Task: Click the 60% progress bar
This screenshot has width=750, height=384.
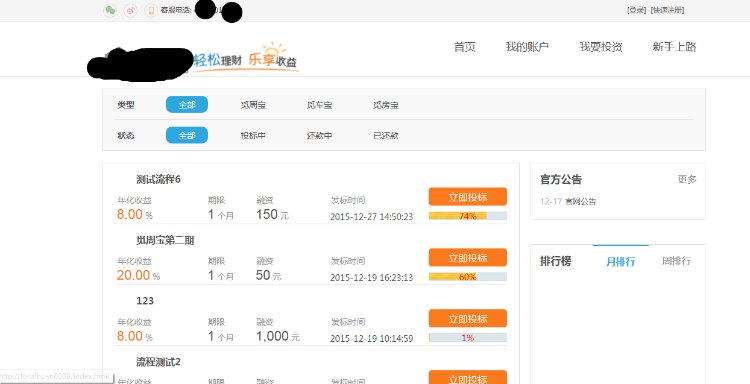Action: [468, 277]
